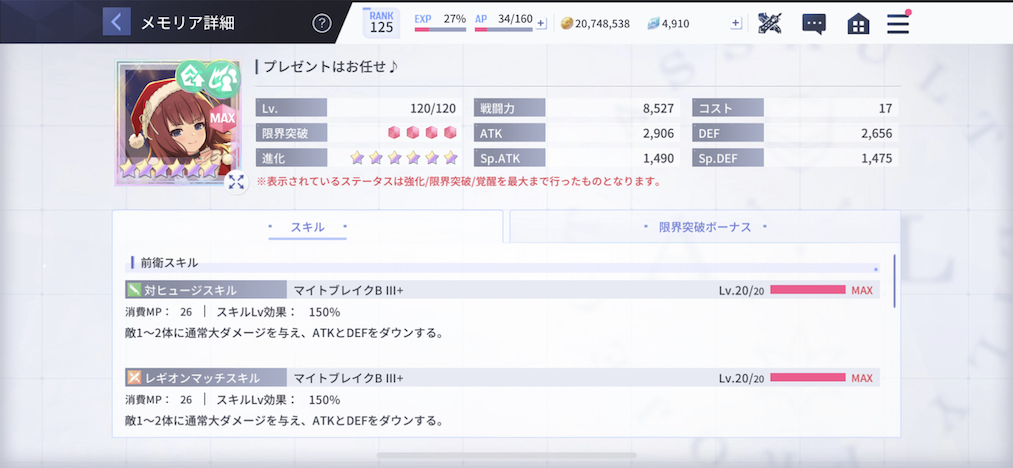The image size is (1013, 468).
Task: Click the RANK 125 badge
Action: pos(381,22)
